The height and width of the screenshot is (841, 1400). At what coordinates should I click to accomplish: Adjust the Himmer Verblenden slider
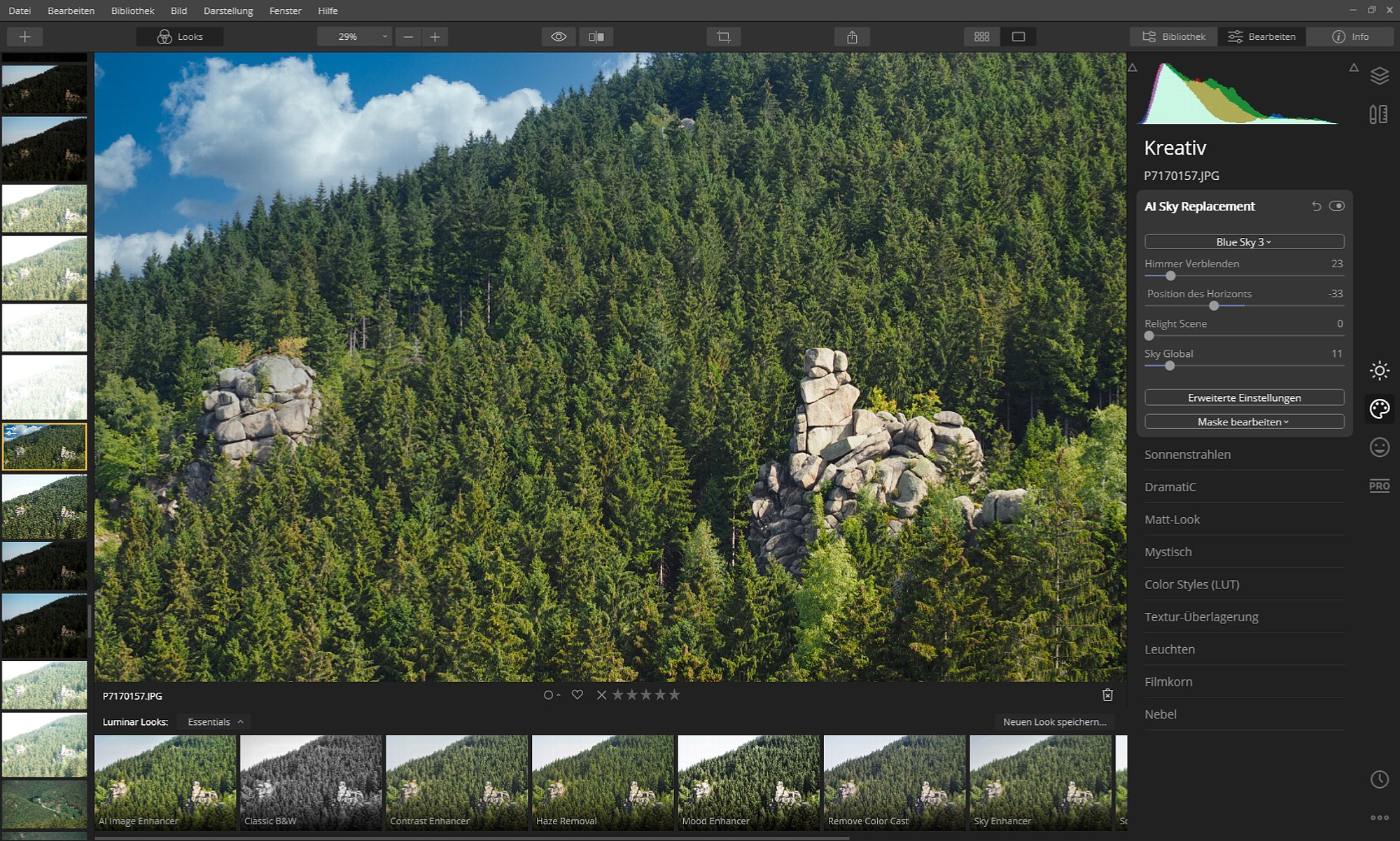(x=1170, y=276)
